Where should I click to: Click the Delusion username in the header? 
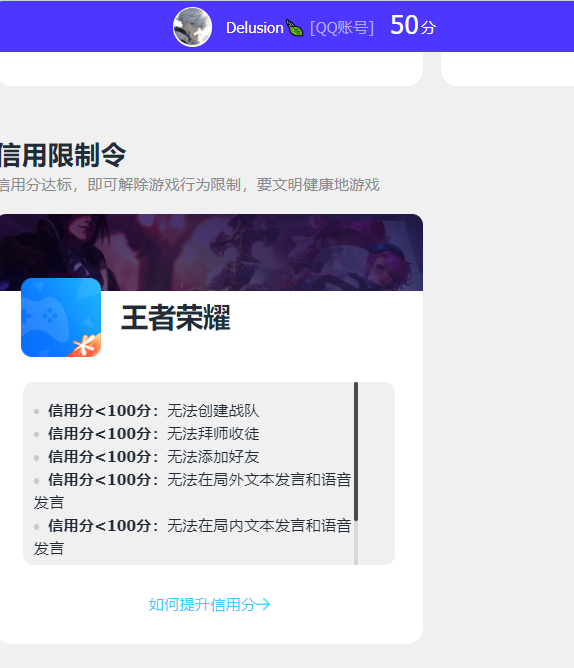pos(254,28)
